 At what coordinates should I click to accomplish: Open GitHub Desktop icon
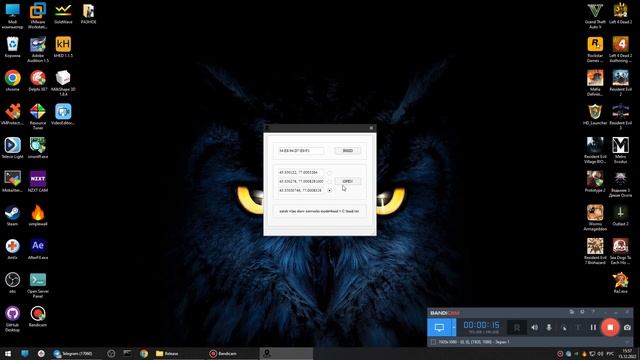[13, 319]
